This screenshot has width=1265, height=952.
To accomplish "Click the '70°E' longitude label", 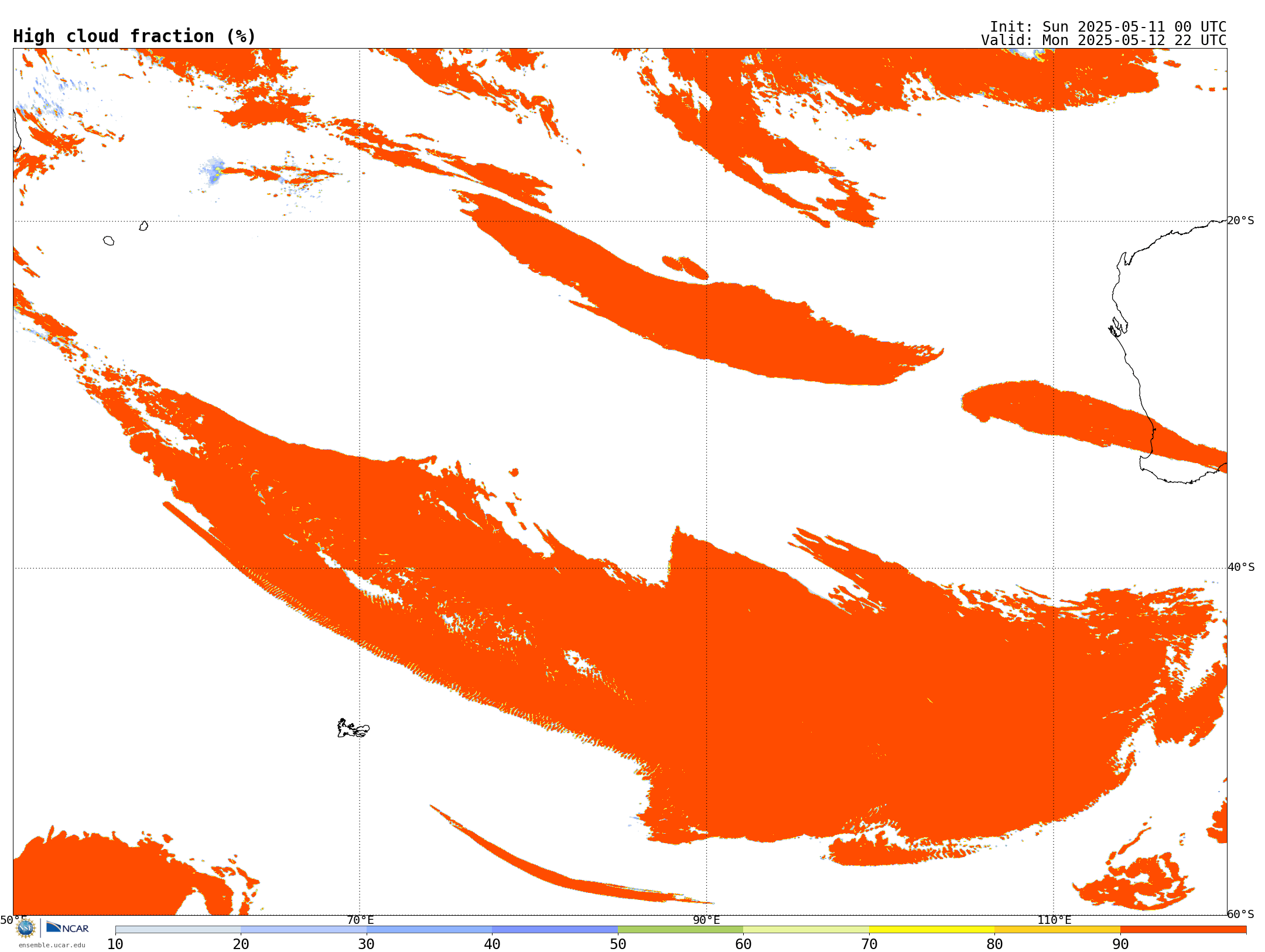I will coord(360,920).
